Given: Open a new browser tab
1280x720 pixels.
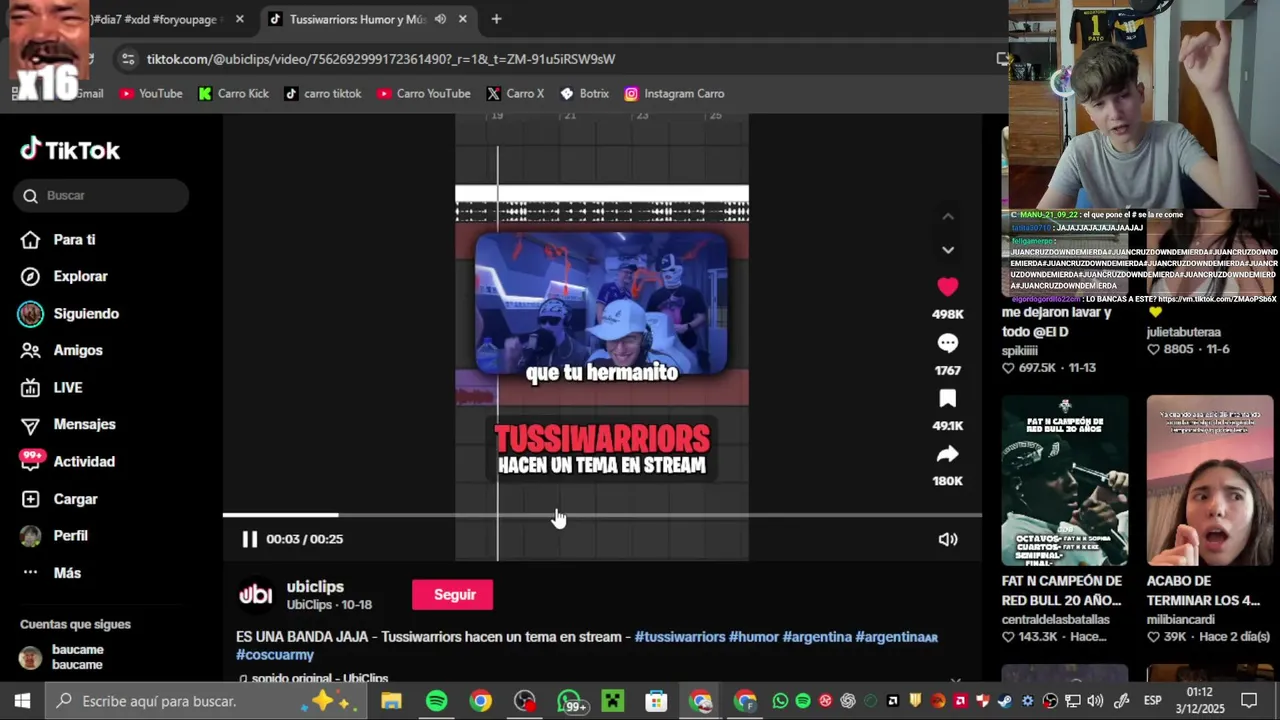Looking at the screenshot, I should click(x=496, y=19).
